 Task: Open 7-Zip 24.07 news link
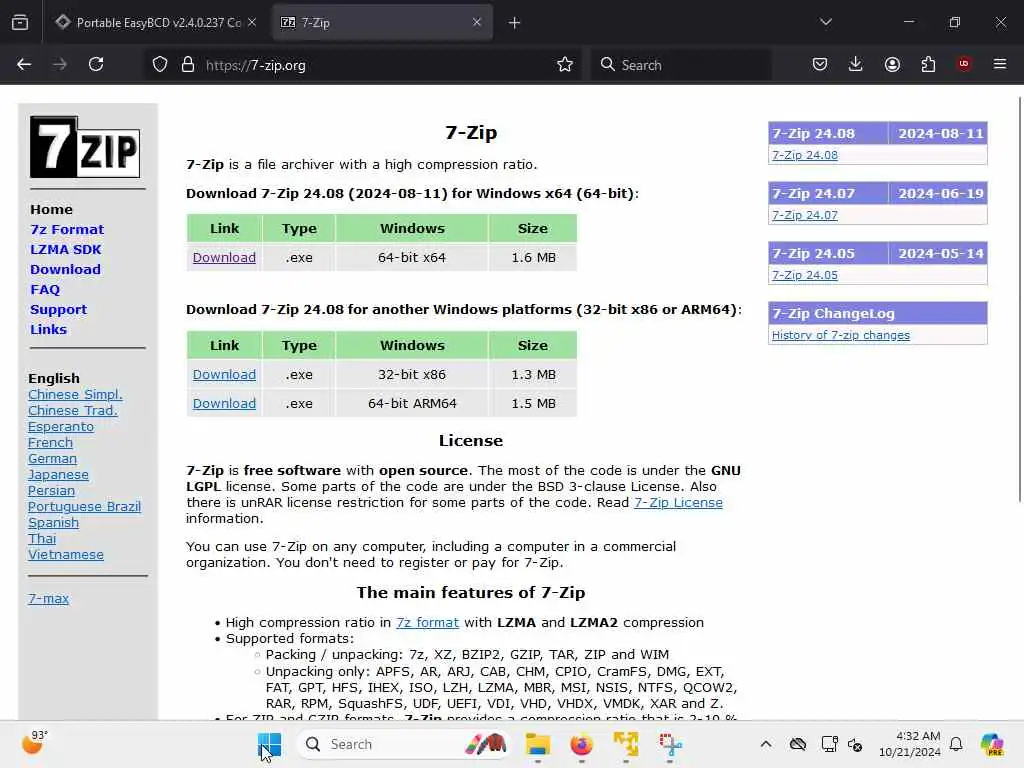point(805,216)
